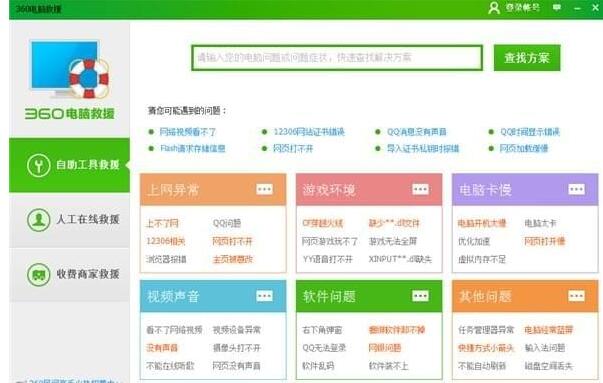Pick 电脑太卡 in 电脑卡慢 card
Viewport: 603px width, 383px height.
pyautogui.click(x=540, y=223)
